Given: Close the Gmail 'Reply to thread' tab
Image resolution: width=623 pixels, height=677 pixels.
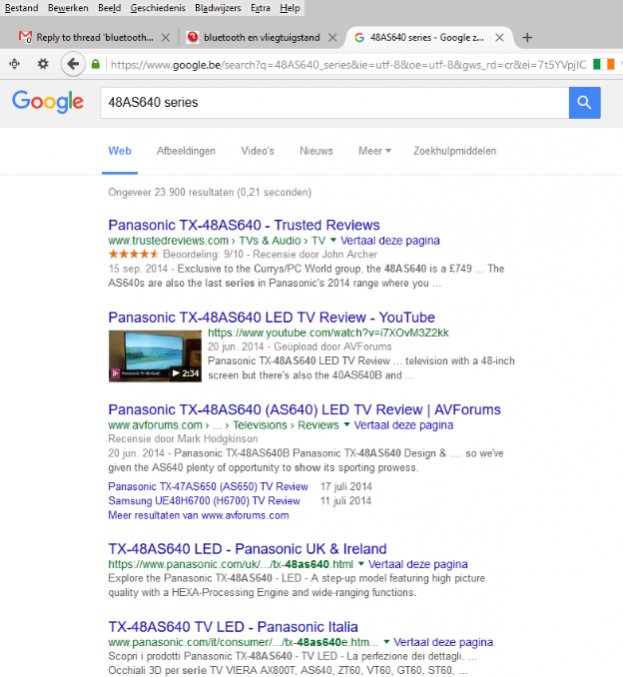Looking at the screenshot, I should pos(165,38).
